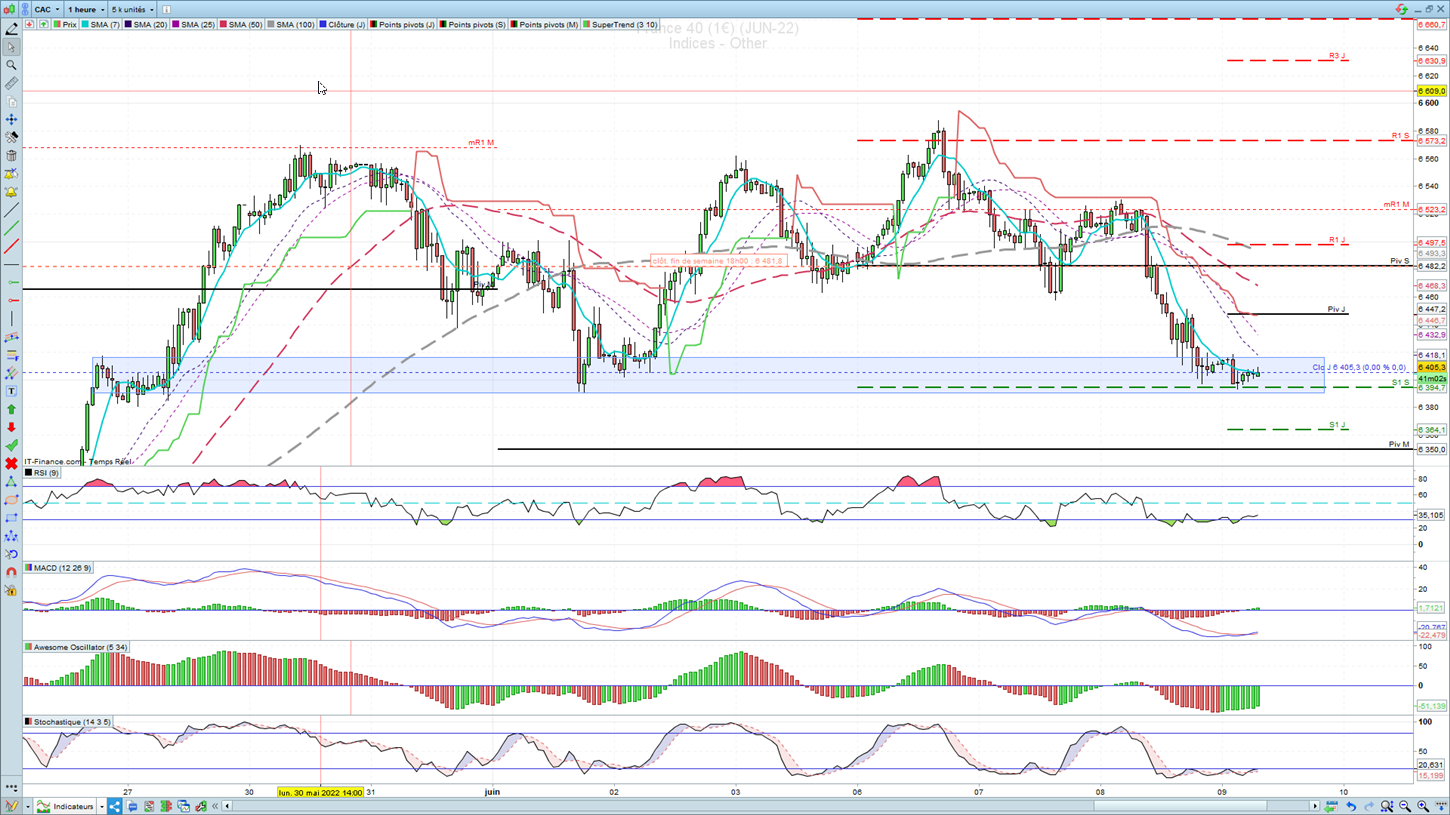Click the scrollbar right arrow button

(1316, 806)
